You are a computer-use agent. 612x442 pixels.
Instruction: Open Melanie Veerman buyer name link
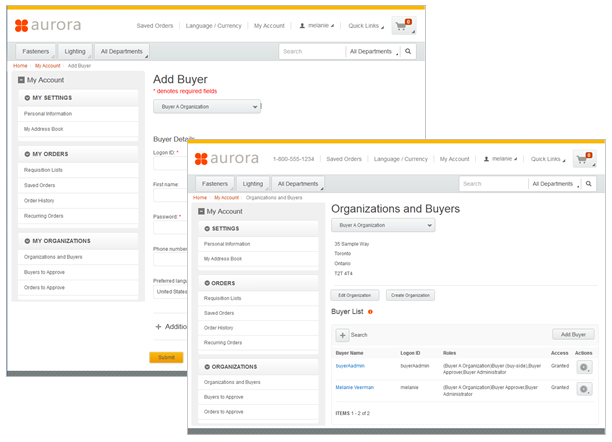[354, 388]
